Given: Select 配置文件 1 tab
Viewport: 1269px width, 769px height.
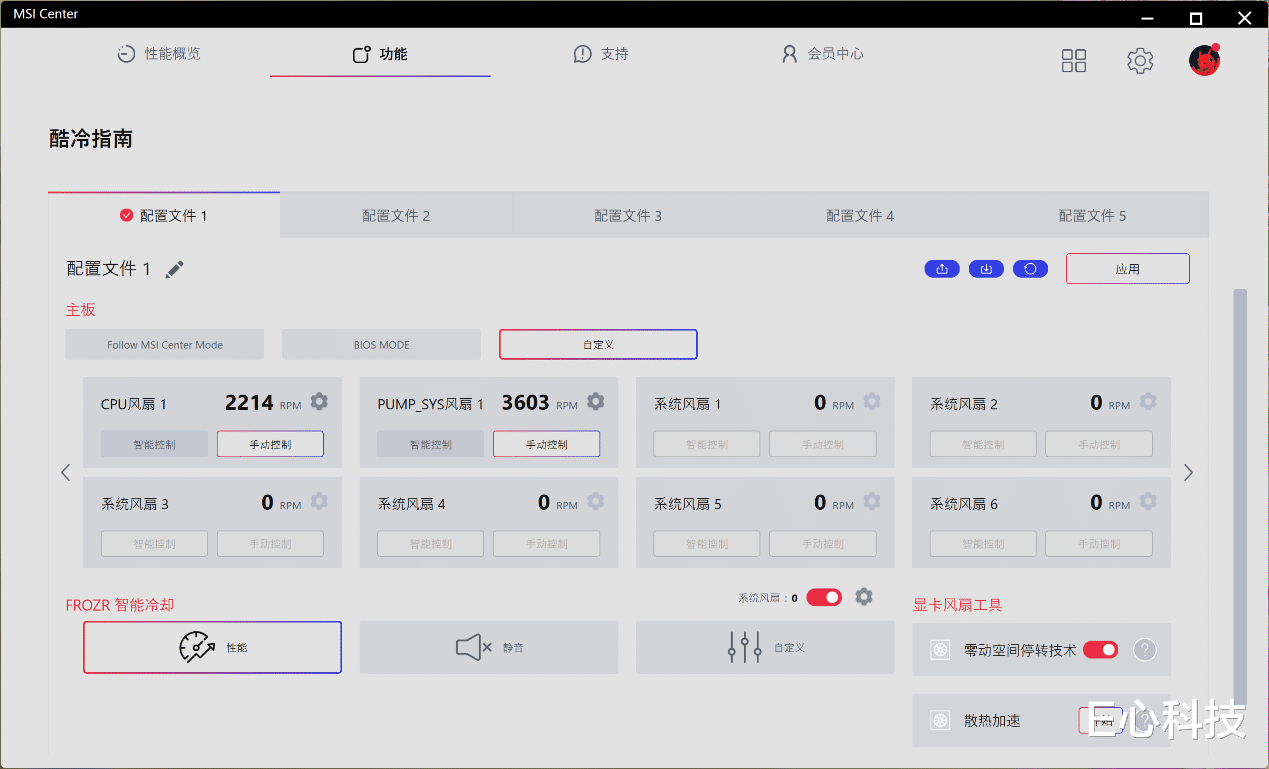Looking at the screenshot, I should point(164,215).
